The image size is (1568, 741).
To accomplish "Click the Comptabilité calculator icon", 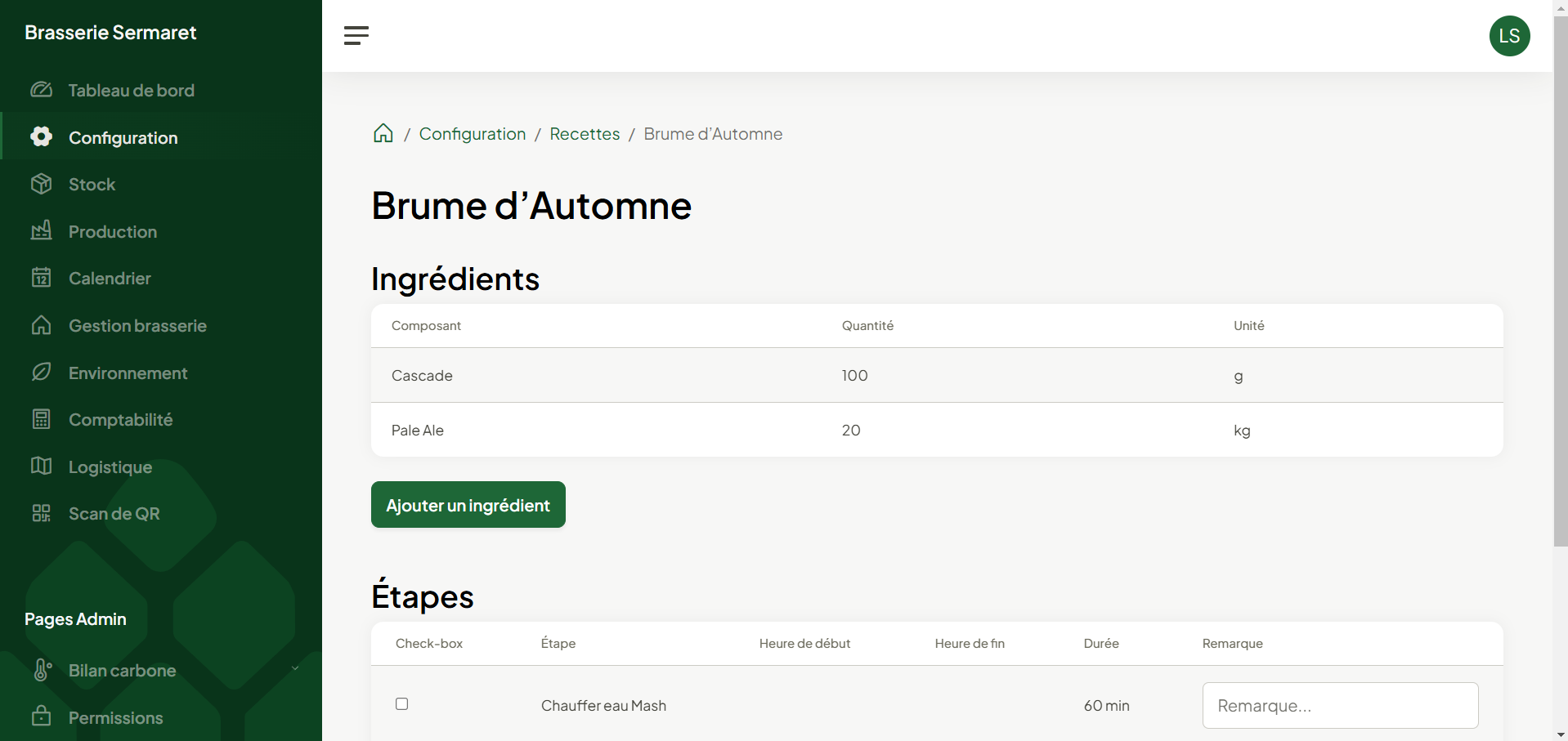I will (x=41, y=420).
